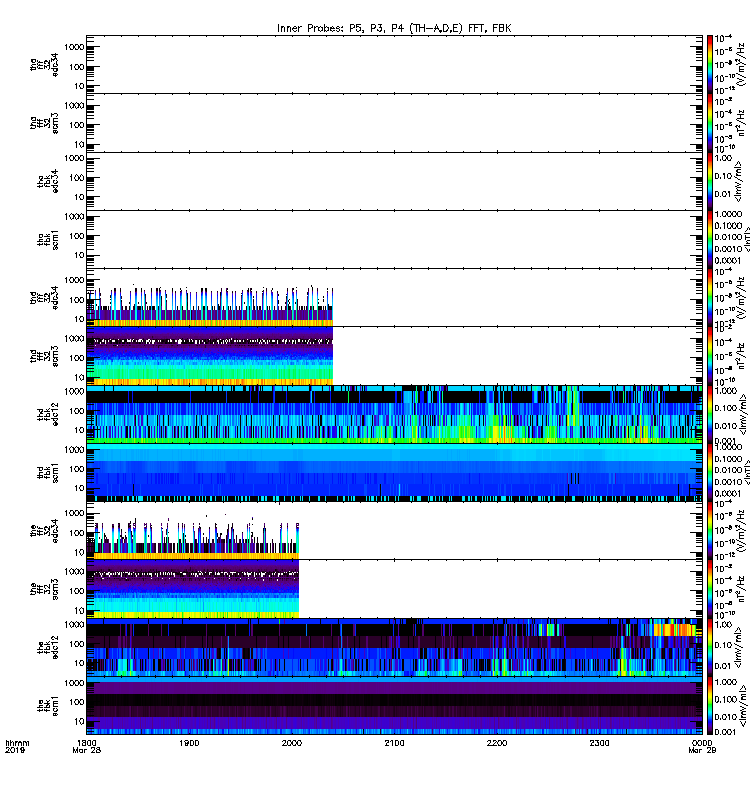This screenshot has width=750, height=800.
Task: Click the the fff scm3 spectrogram data
Action: pos(193,589)
